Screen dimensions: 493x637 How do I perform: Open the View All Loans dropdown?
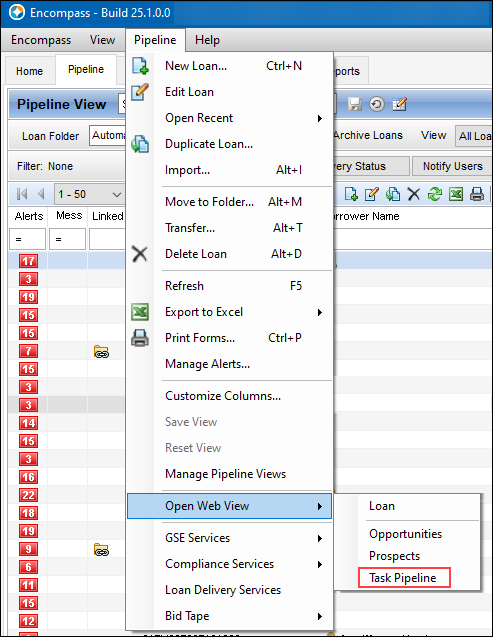coord(474,136)
